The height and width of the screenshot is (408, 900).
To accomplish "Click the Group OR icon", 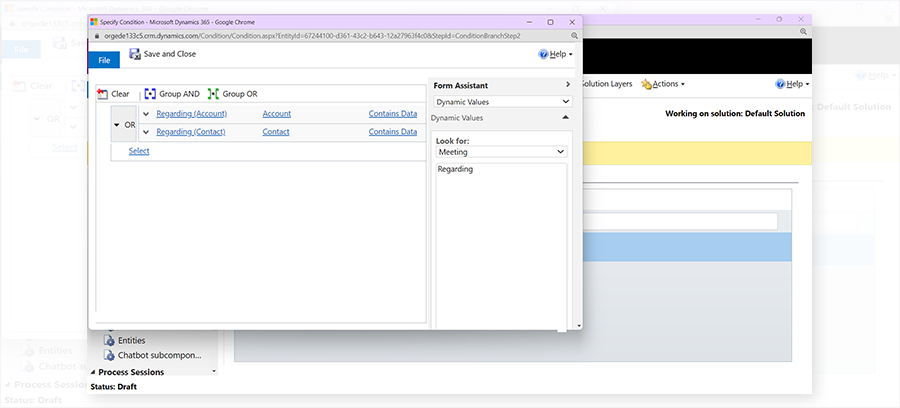I will point(214,94).
